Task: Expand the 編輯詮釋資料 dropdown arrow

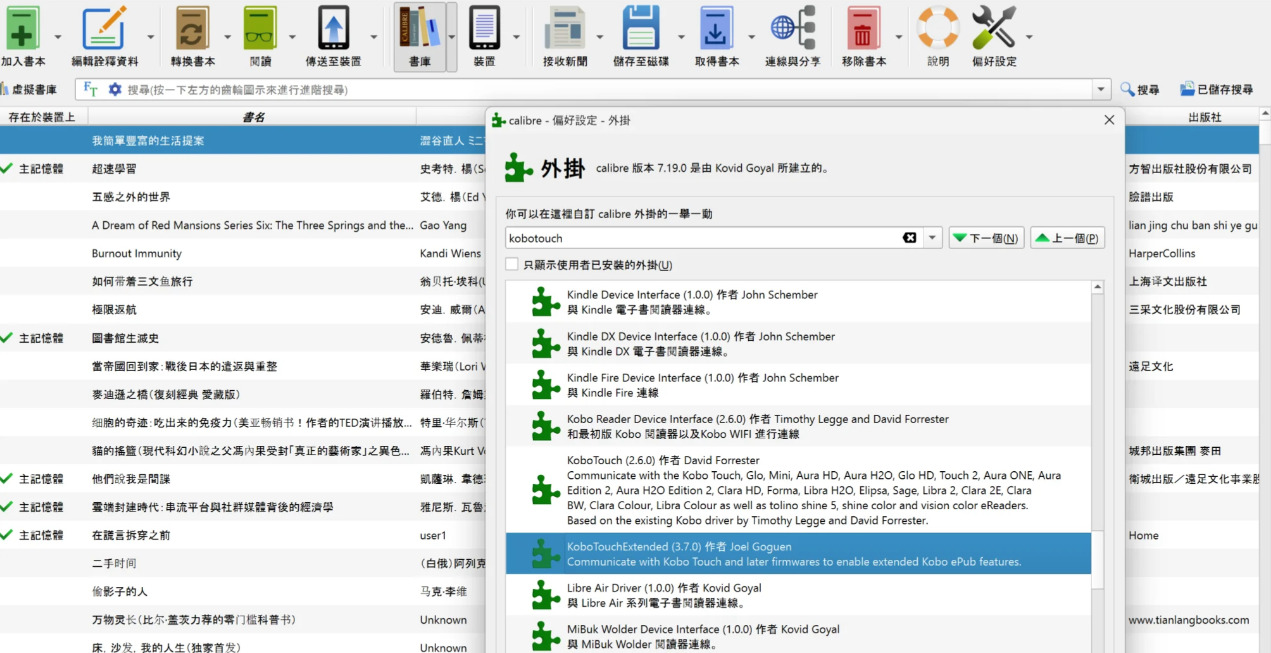Action: 151,37
